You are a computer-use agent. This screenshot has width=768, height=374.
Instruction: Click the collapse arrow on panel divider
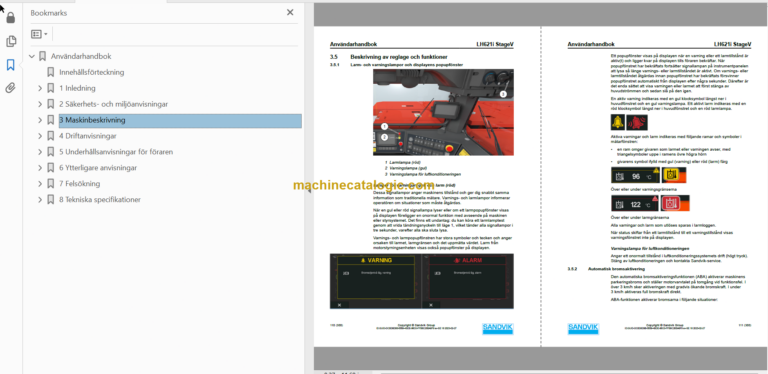[x=309, y=191]
